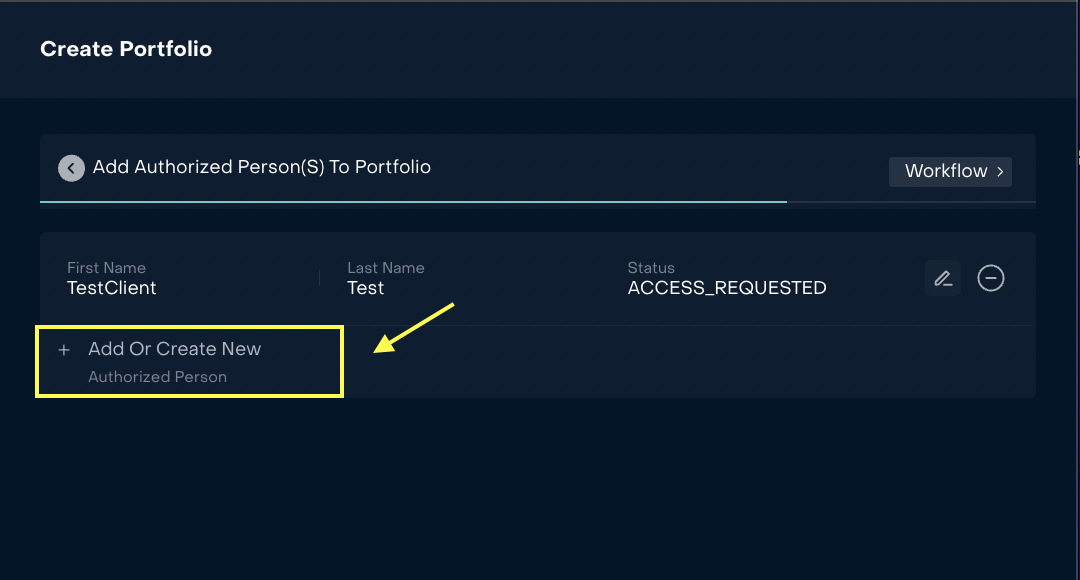Click the Create Portfolio page heading
1080x580 pixels.
126,48
